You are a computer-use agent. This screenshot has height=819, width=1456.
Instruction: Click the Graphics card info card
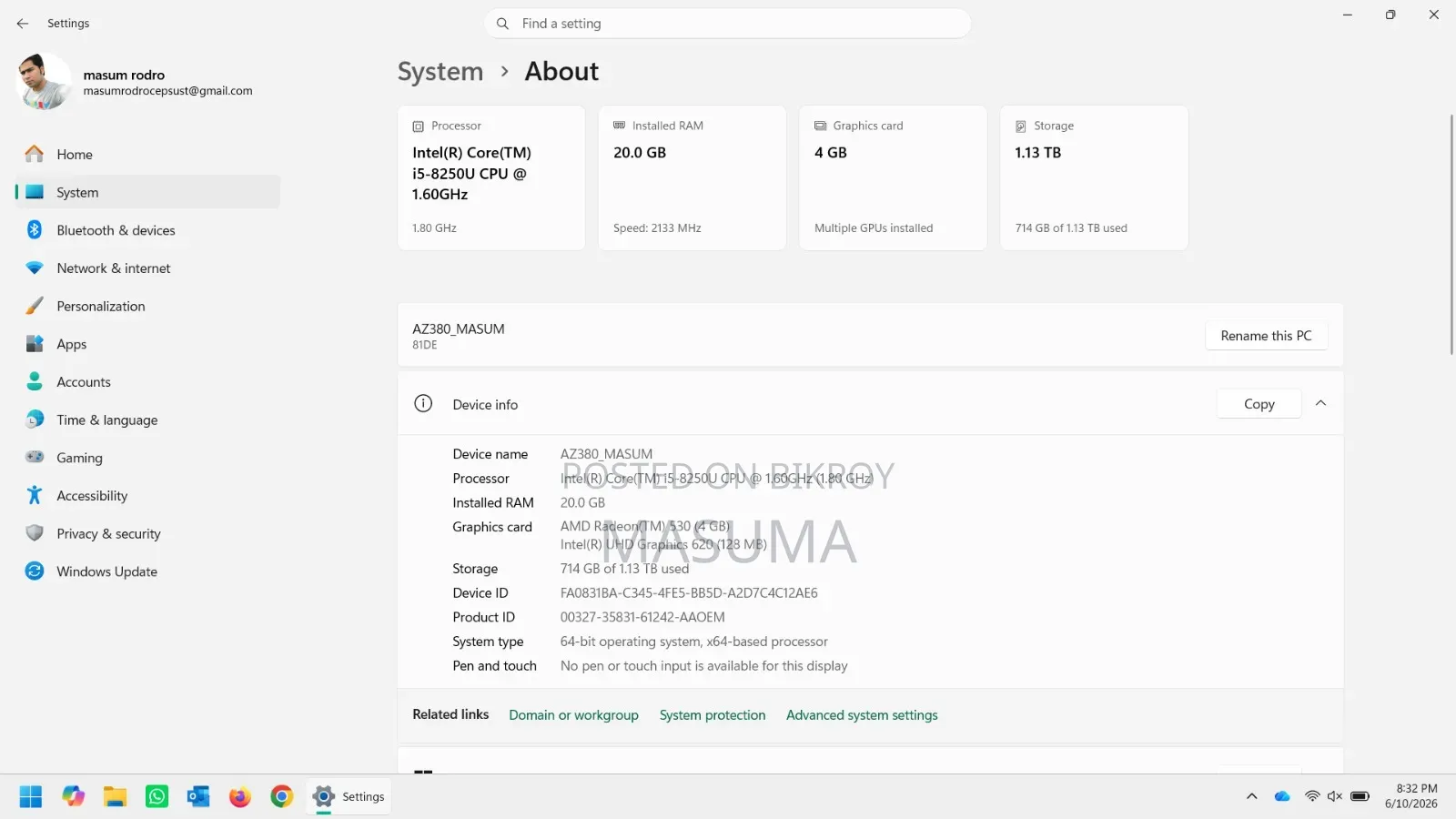pos(894,177)
